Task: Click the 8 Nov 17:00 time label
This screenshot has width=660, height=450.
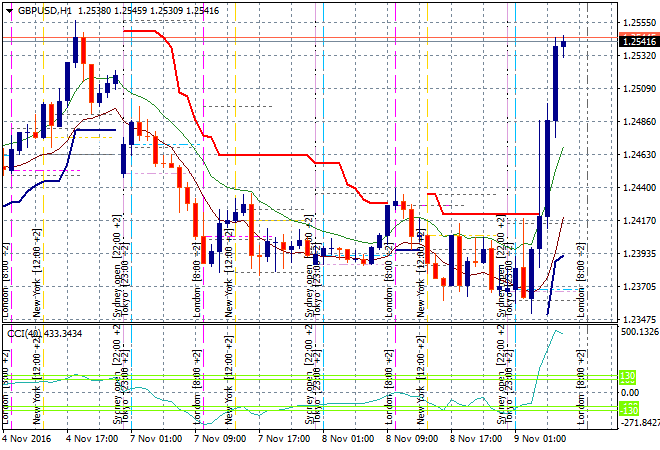Action: pyautogui.click(x=475, y=439)
